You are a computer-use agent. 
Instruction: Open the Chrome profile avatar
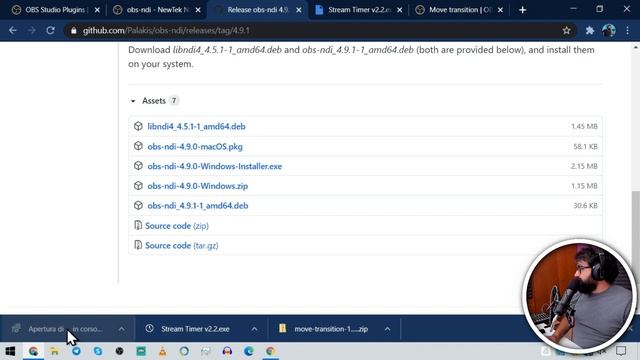(x=609, y=30)
